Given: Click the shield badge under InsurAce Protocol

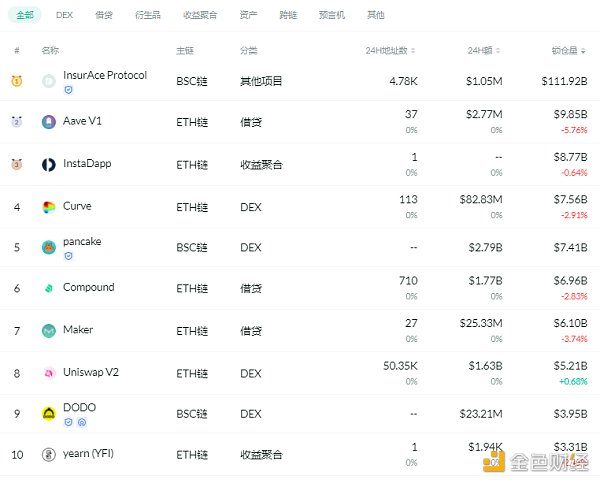Looking at the screenshot, I should coord(68,90).
